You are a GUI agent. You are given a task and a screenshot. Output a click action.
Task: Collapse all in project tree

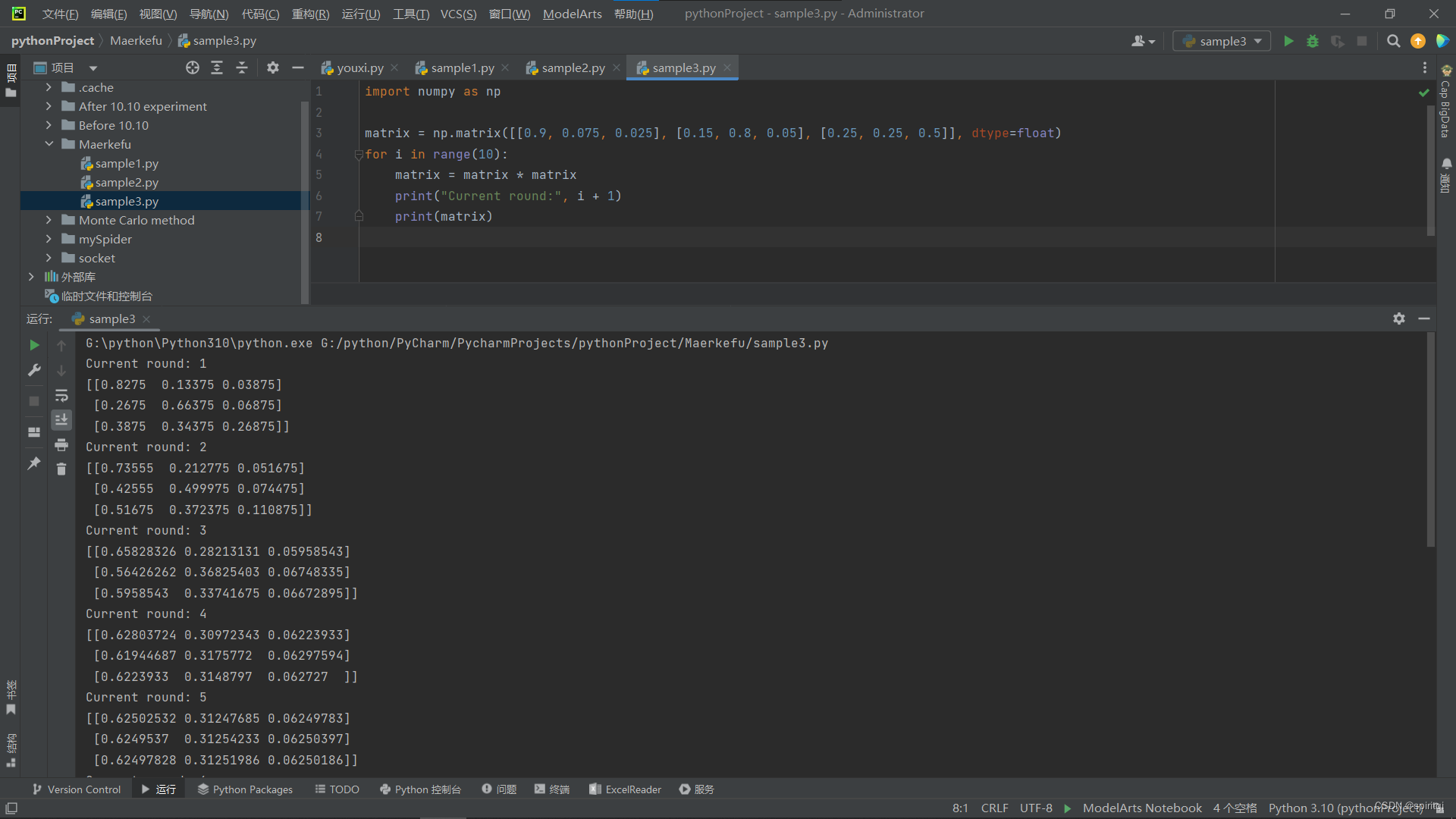[x=242, y=68]
